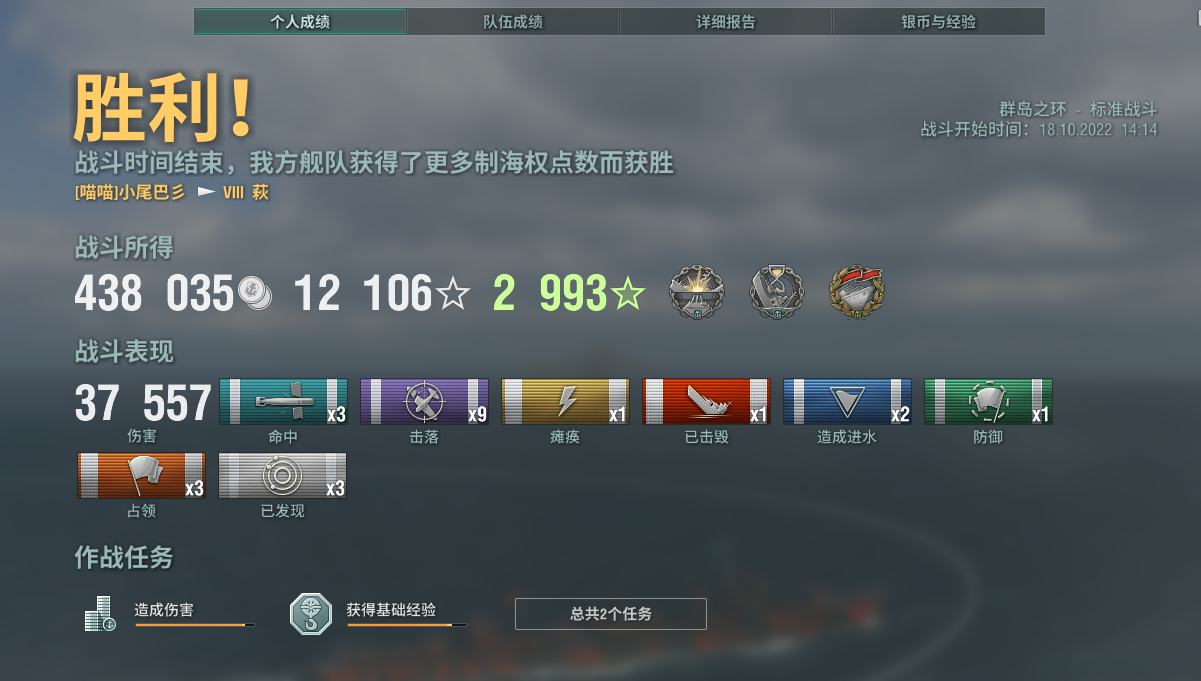This screenshot has height=681, width=1201.
Task: Open the 银币与经验 tab
Action: 939,21
